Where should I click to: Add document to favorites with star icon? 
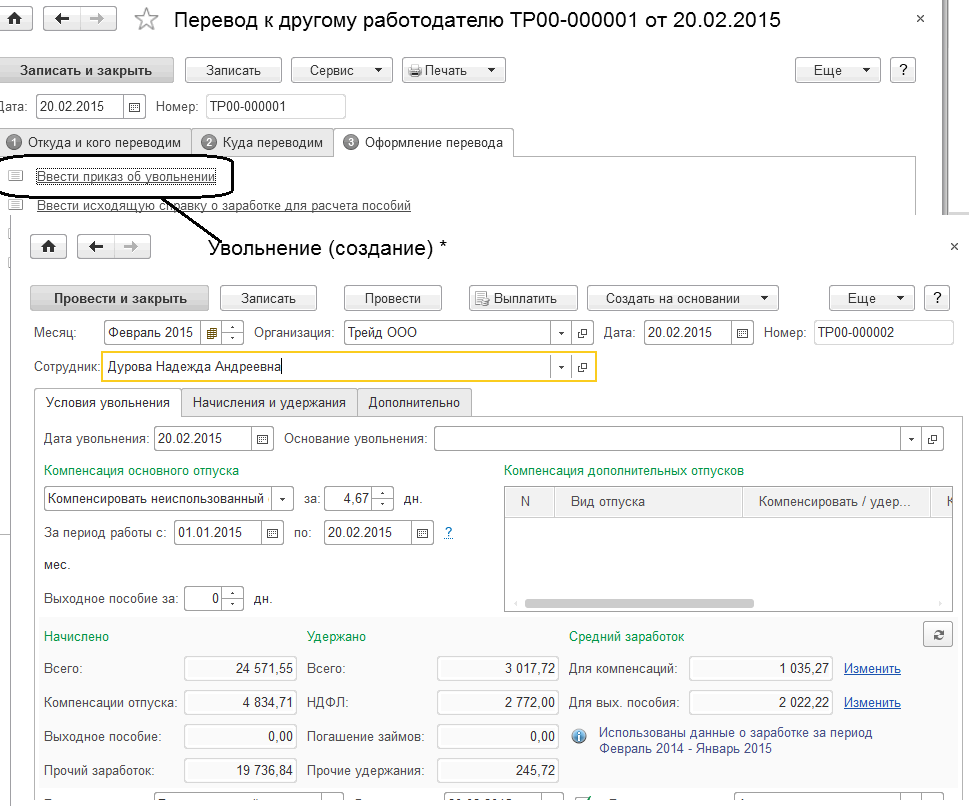[147, 20]
